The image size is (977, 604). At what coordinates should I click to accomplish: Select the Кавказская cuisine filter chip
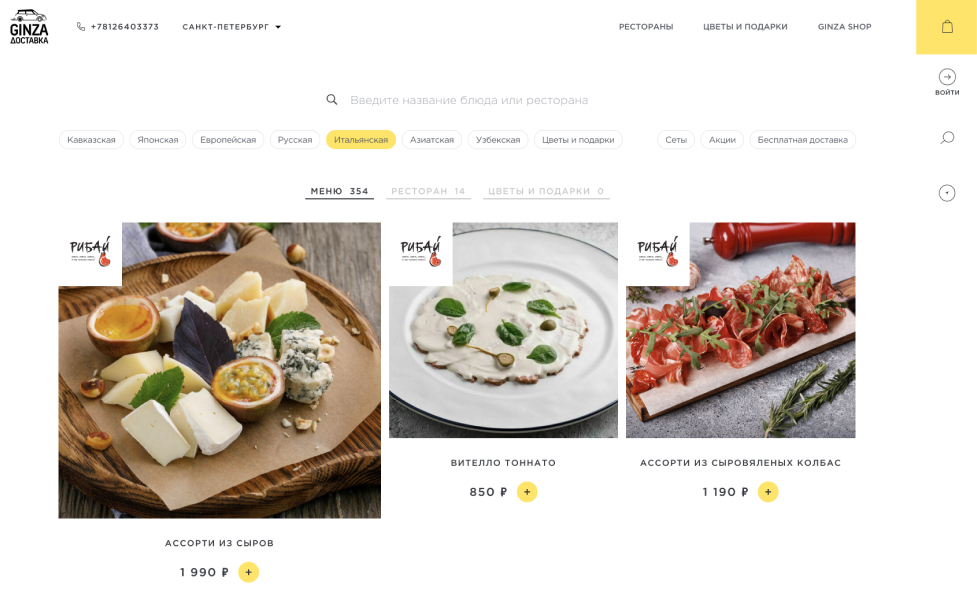[91, 140]
